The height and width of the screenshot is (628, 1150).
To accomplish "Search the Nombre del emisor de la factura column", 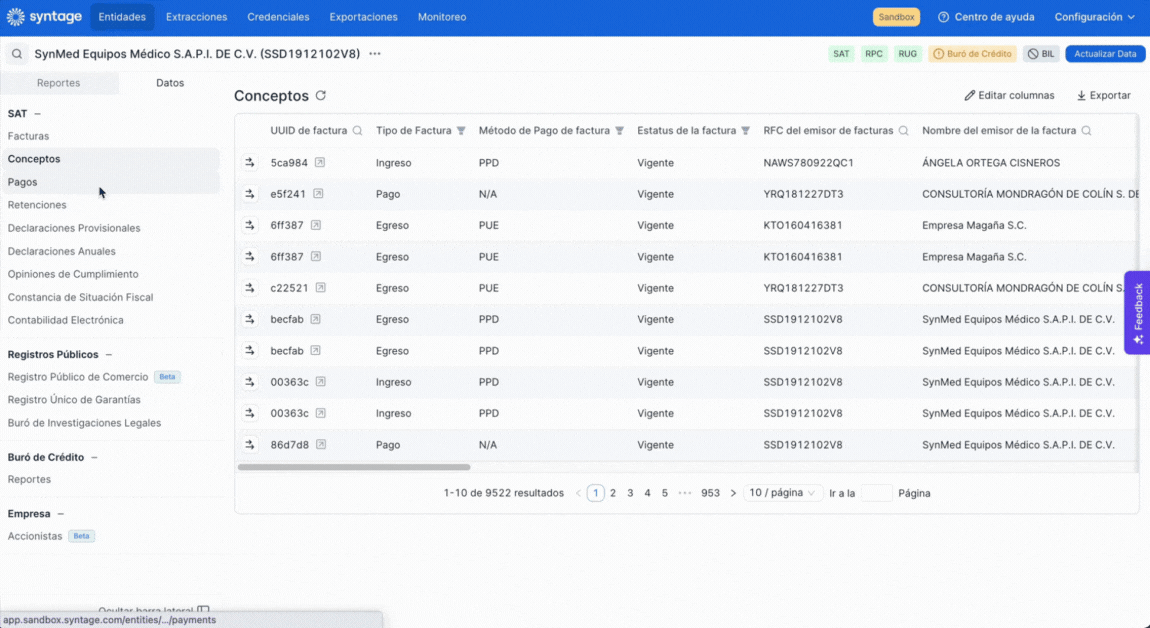I will 1086,131.
